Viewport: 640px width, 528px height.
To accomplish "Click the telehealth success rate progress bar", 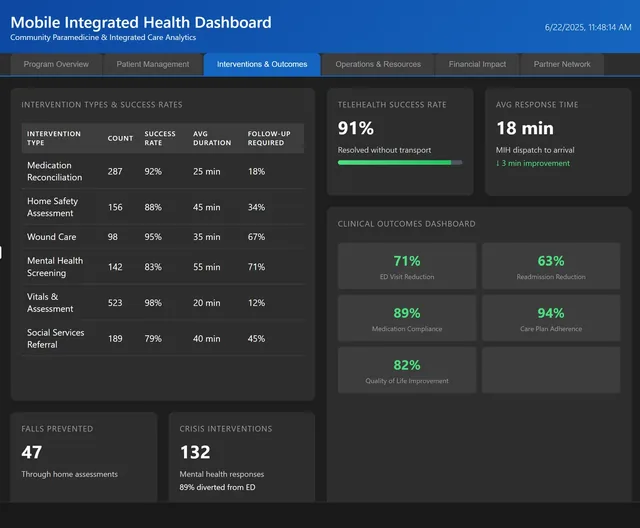I will [x=400, y=162].
